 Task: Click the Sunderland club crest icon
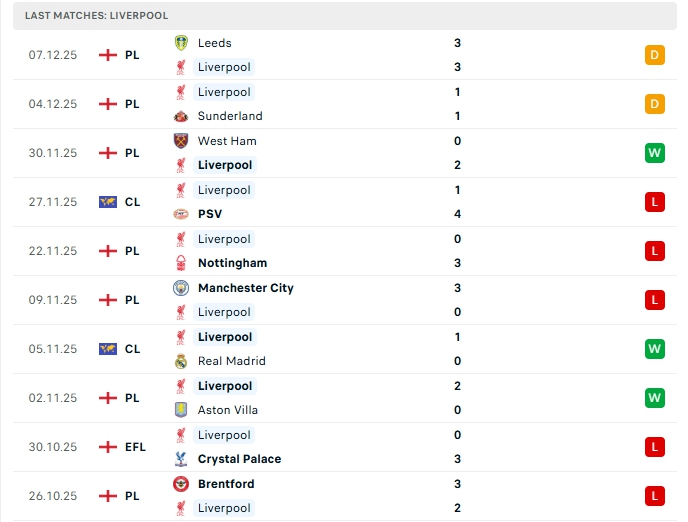[181, 116]
